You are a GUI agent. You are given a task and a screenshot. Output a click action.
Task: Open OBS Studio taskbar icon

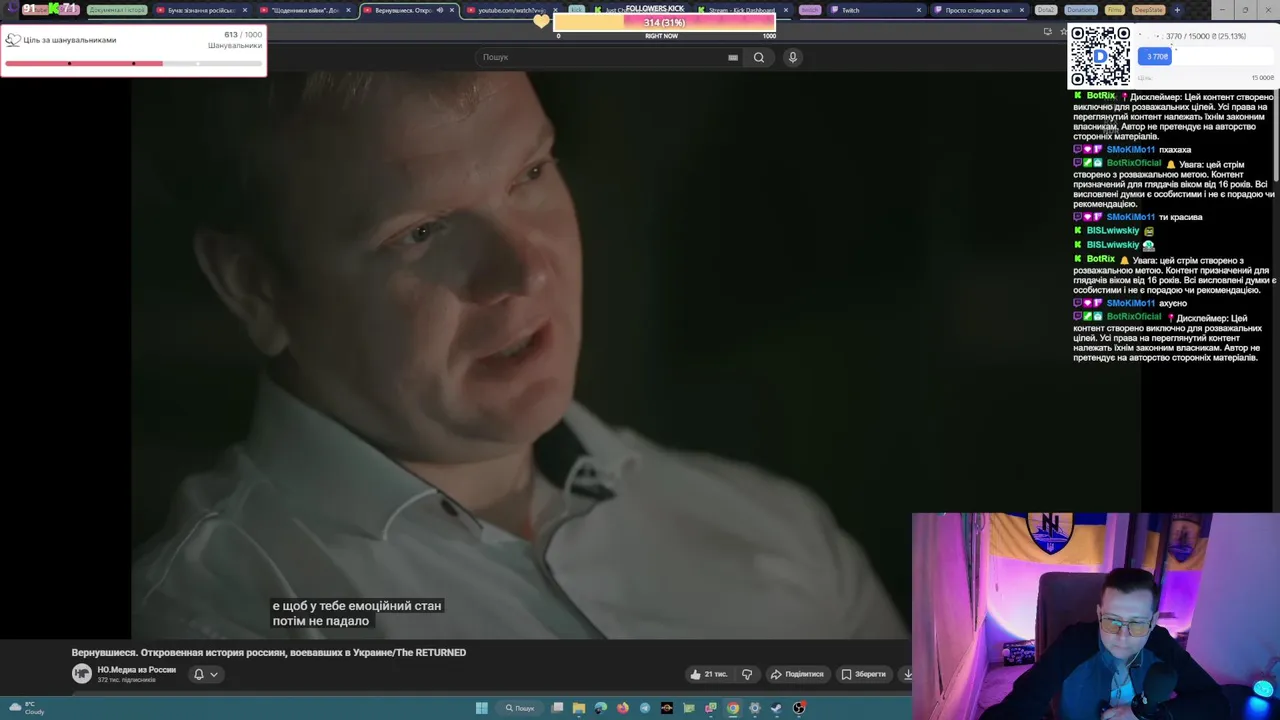tap(799, 708)
